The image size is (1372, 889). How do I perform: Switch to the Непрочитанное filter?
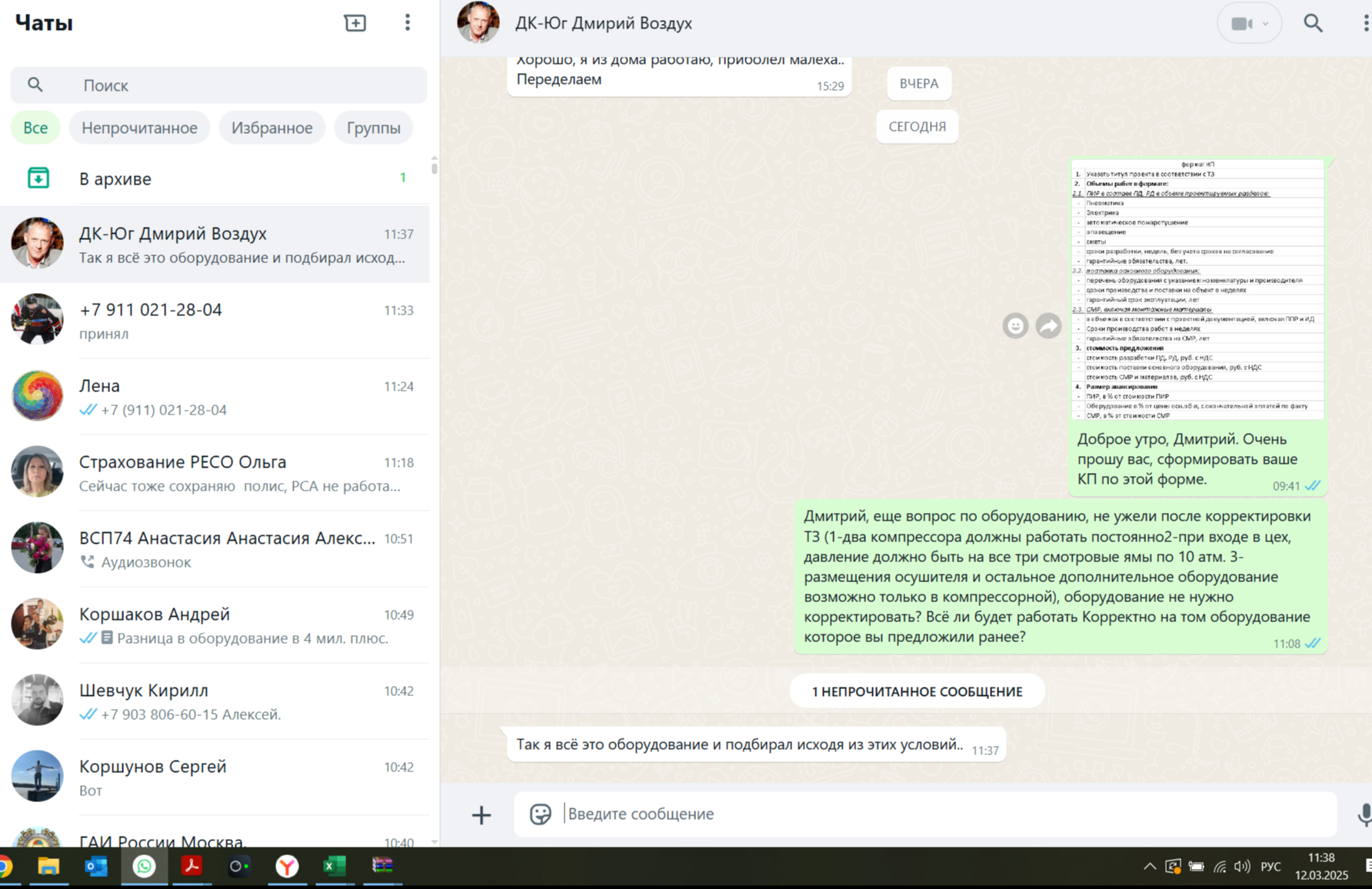[x=139, y=128]
